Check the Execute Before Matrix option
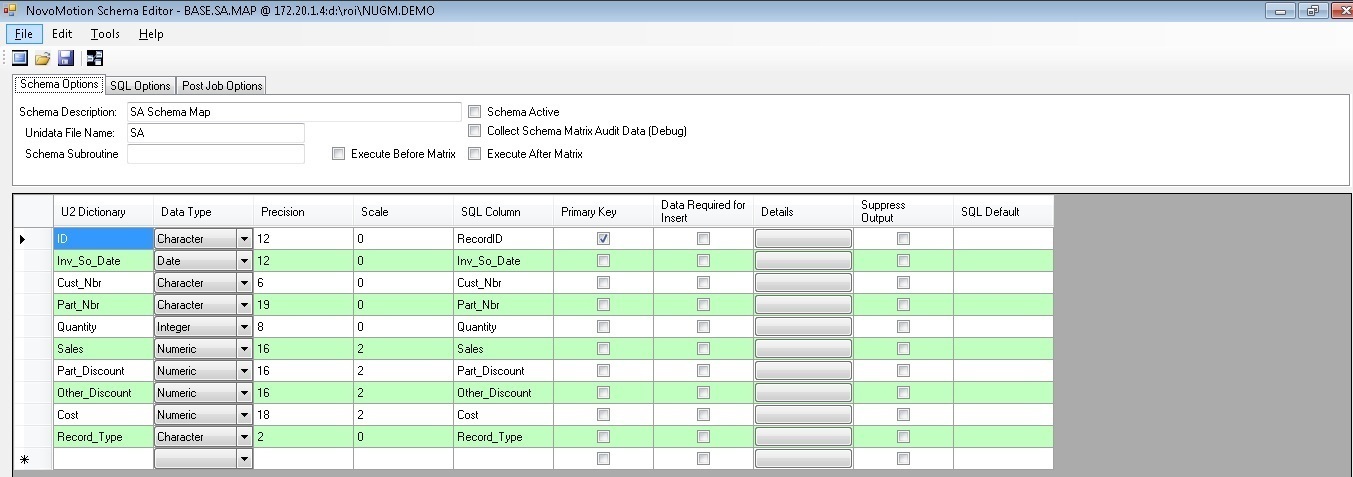This screenshot has height=477, width=1353. pyautogui.click(x=339, y=154)
